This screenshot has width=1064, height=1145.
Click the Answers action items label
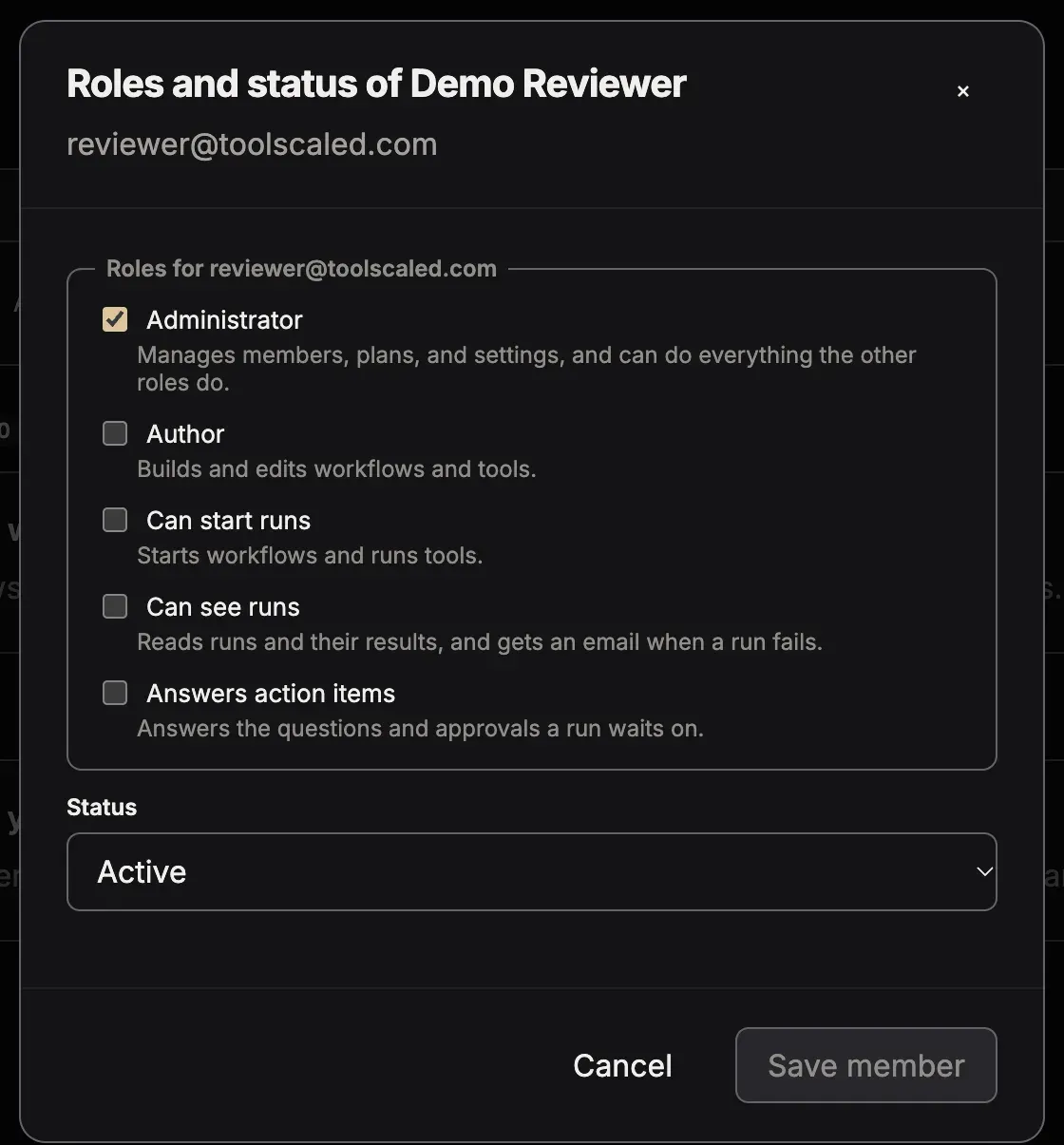(271, 694)
